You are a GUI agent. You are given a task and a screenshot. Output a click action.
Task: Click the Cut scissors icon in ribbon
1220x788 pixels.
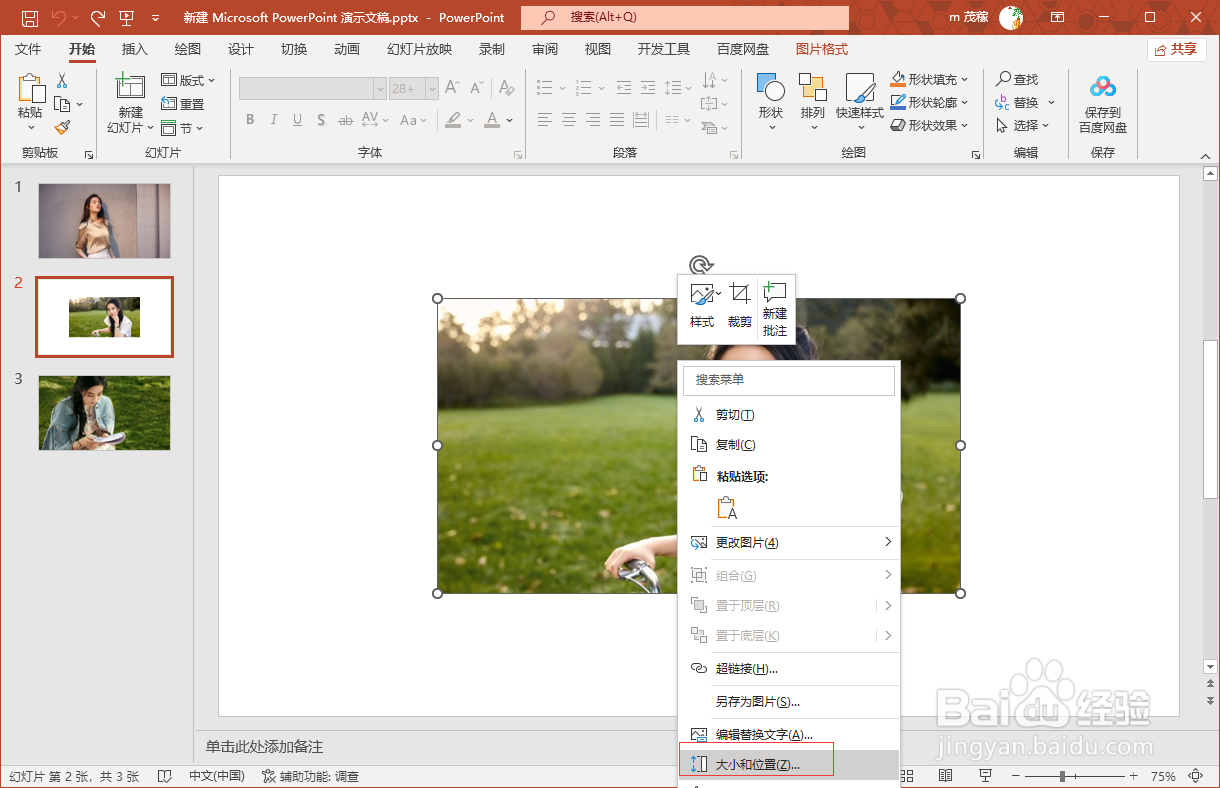pyautogui.click(x=62, y=81)
